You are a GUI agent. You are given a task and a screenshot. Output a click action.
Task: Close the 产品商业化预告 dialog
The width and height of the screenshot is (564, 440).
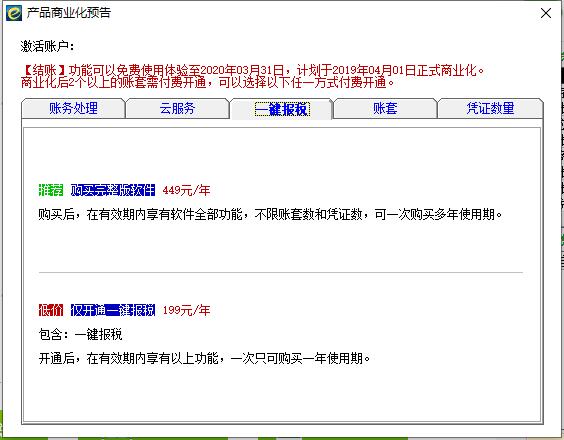pos(546,13)
